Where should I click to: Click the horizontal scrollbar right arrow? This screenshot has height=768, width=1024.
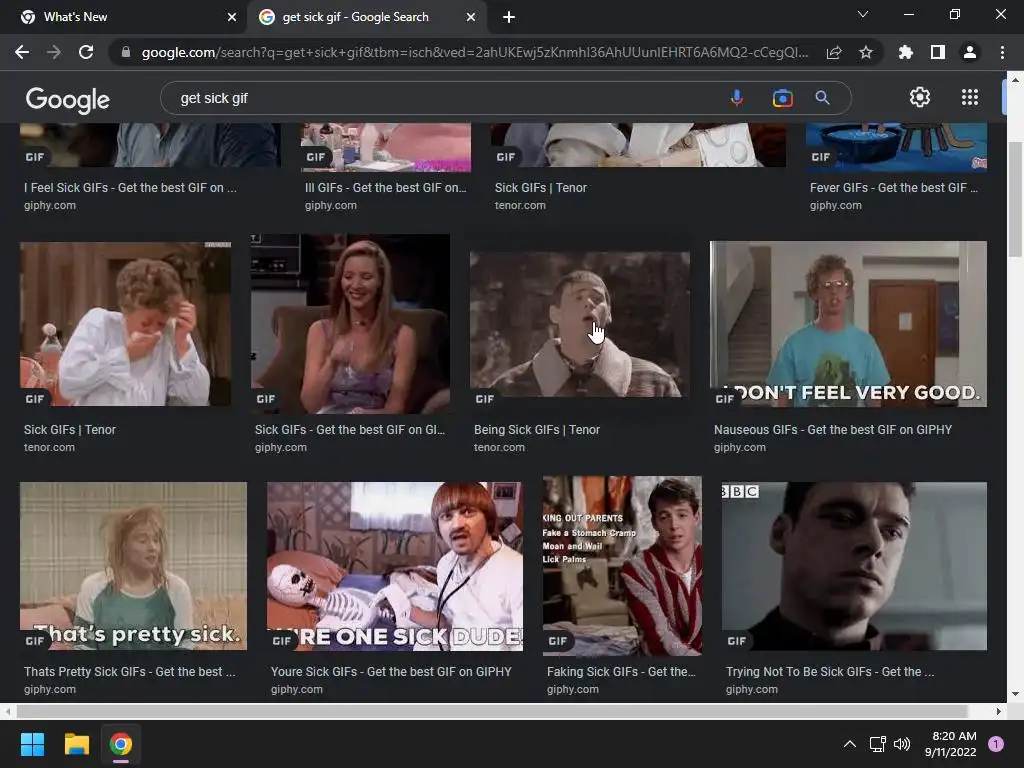pyautogui.click(x=999, y=711)
